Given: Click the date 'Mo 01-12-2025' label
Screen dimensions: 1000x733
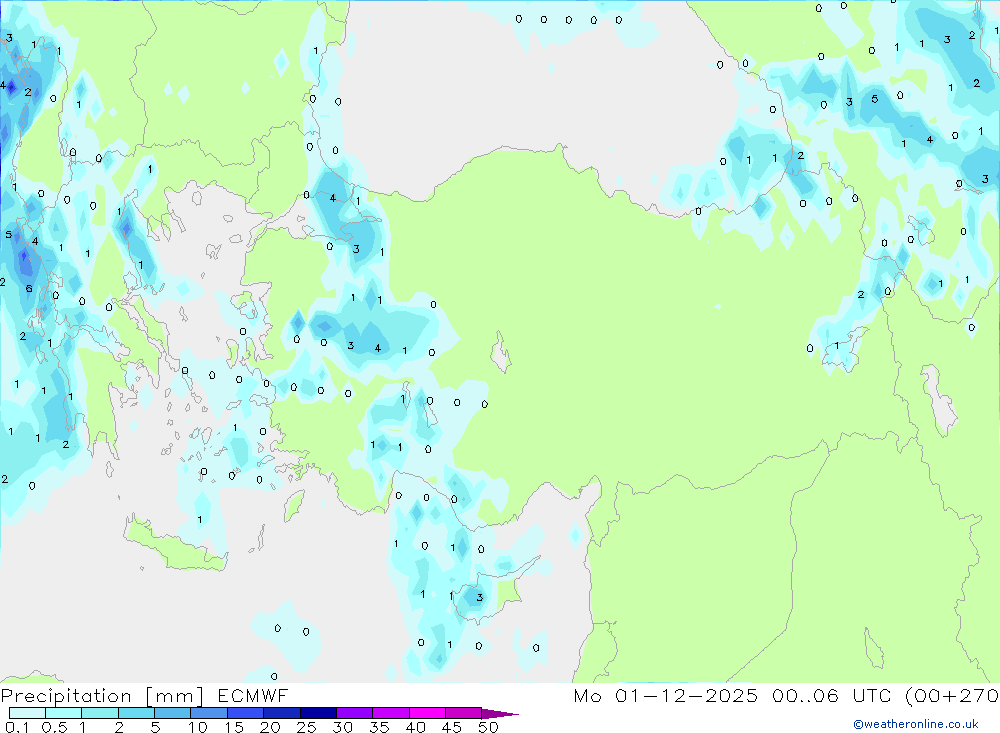Looking at the screenshot, I should coord(665,696).
